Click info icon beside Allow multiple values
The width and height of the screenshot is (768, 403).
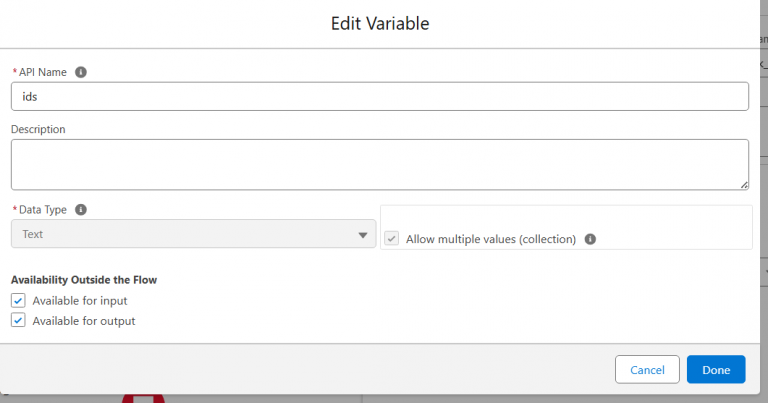click(x=590, y=240)
